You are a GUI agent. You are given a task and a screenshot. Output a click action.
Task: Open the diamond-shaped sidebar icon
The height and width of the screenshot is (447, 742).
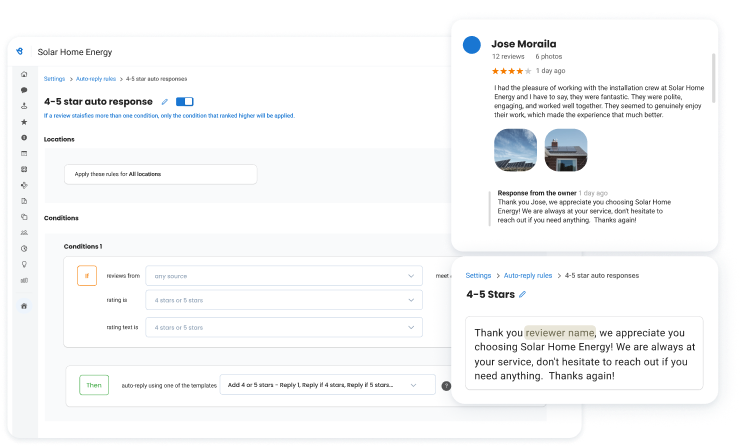tap(24, 185)
